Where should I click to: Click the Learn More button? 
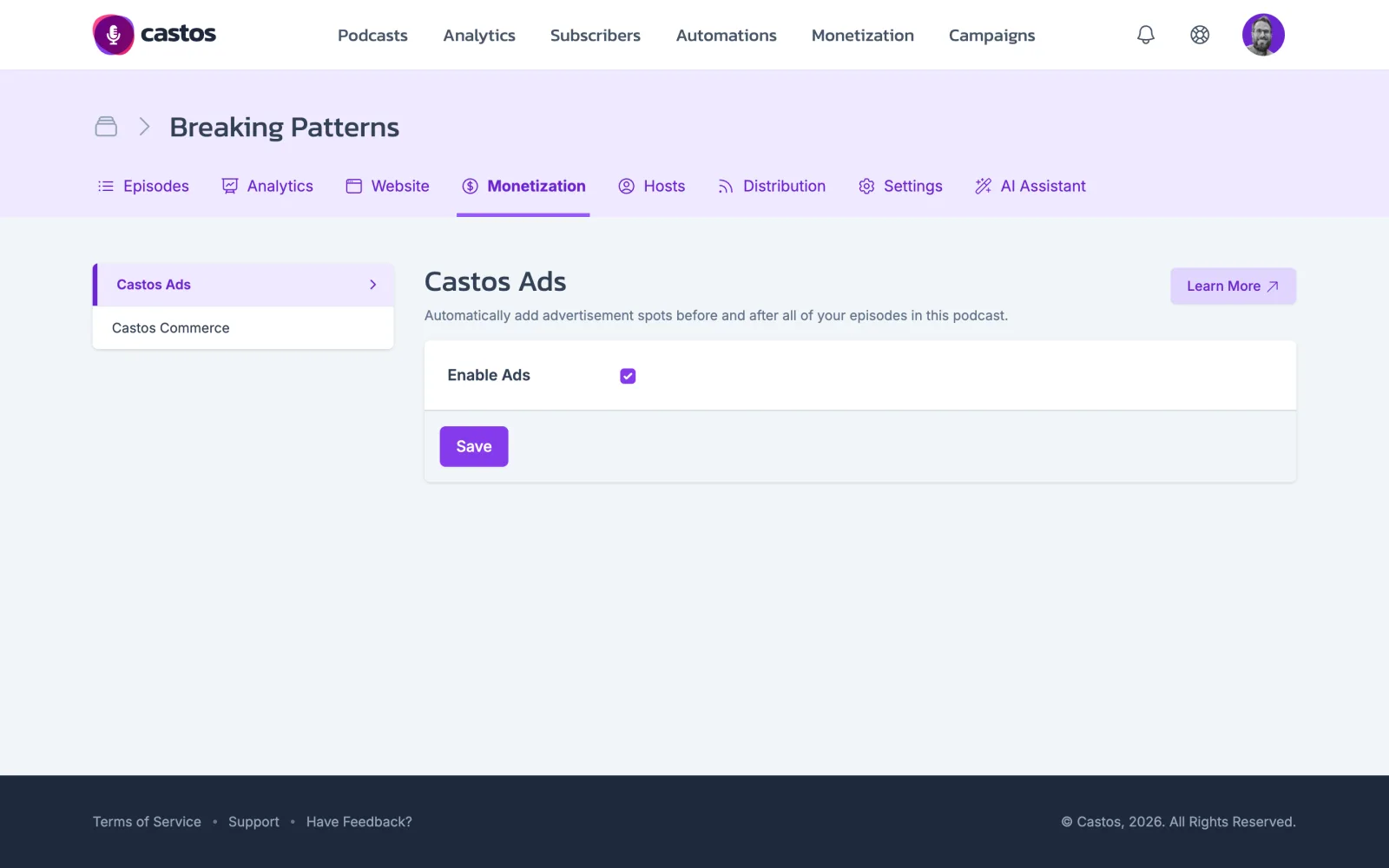[1233, 286]
